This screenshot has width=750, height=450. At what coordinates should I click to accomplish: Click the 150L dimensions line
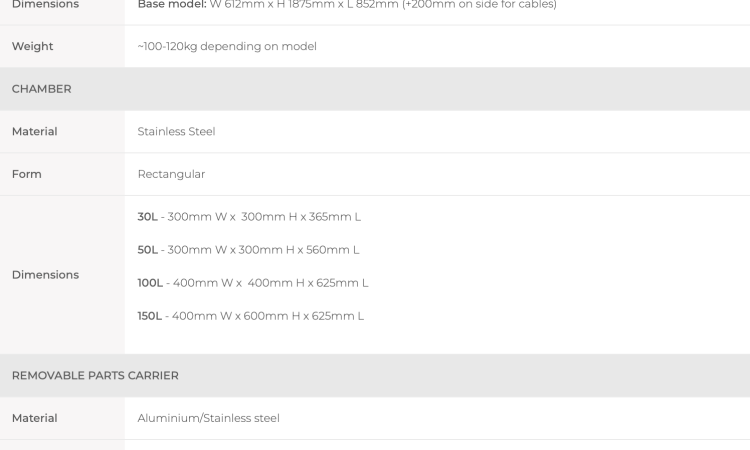(251, 316)
